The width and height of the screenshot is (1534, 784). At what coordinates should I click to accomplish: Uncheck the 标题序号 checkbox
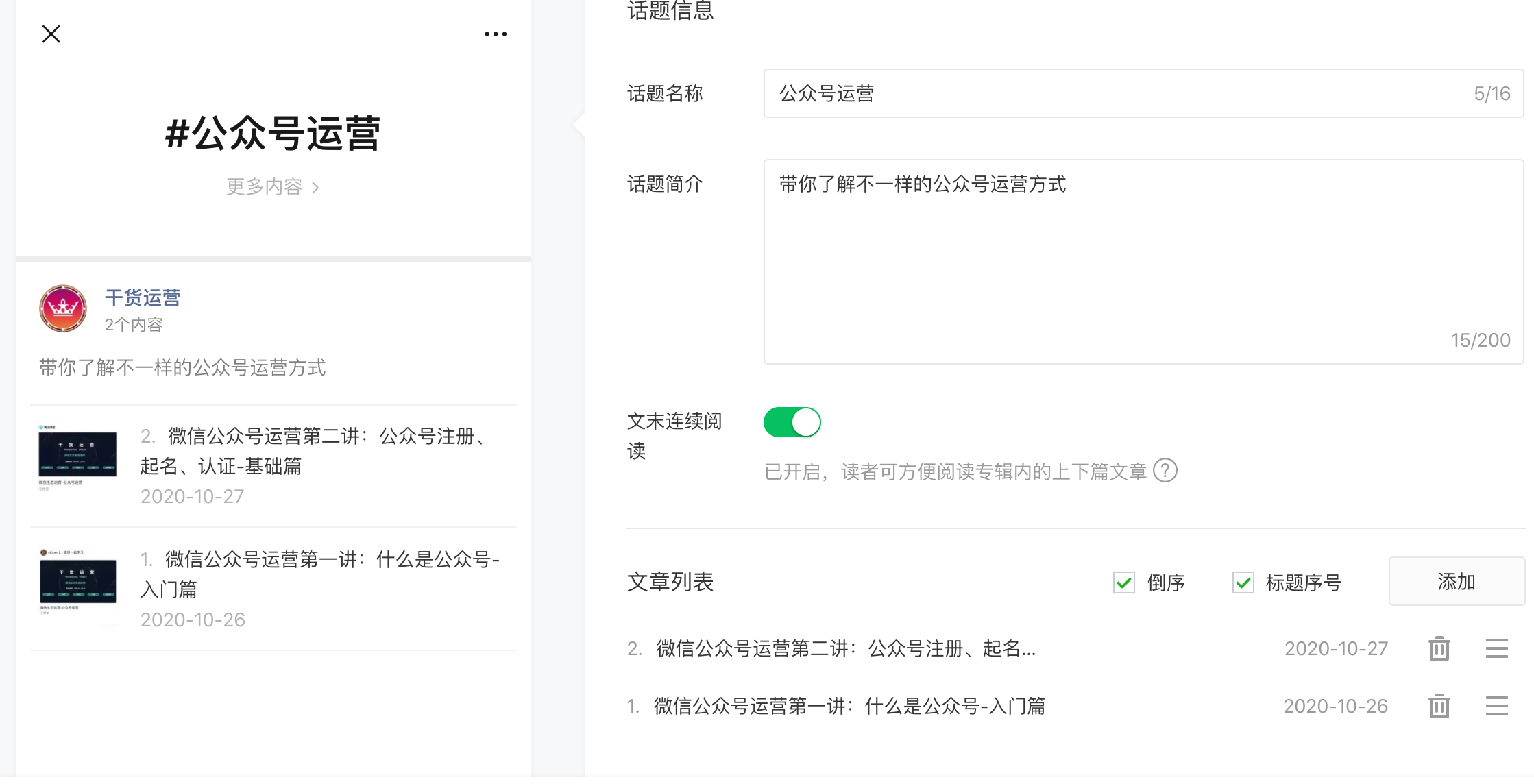[x=1243, y=583]
